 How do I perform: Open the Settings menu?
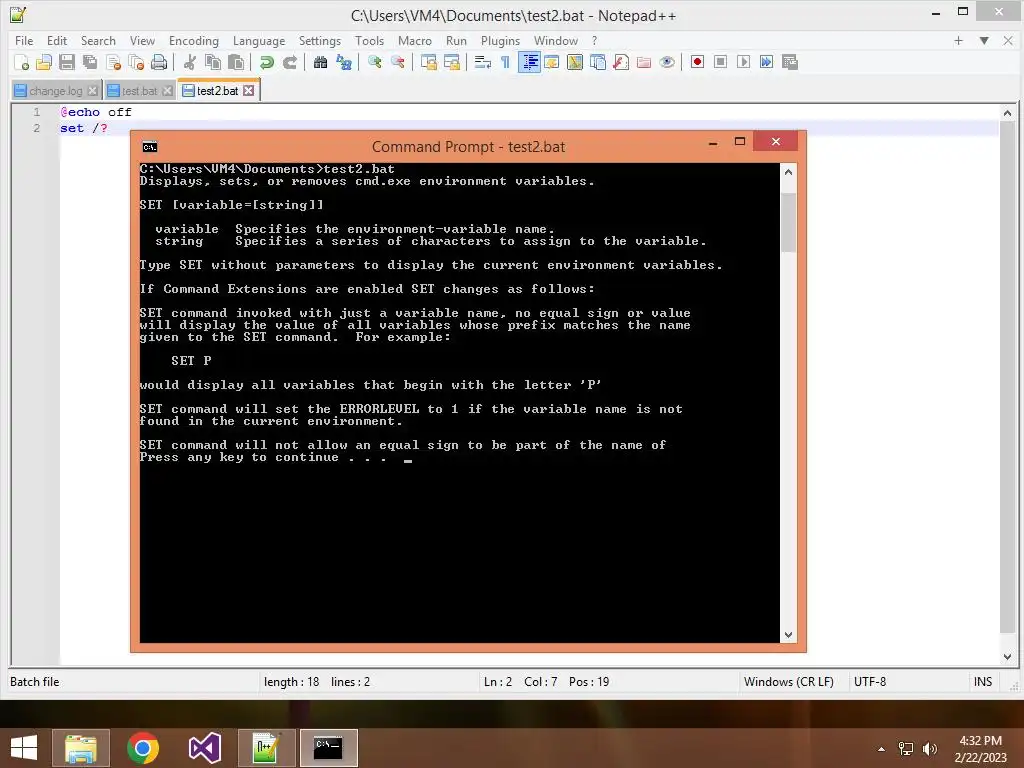(320, 40)
